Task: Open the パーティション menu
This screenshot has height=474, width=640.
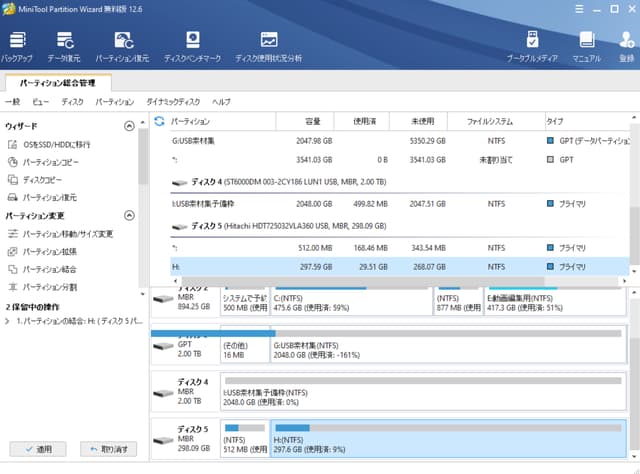Action: click(x=115, y=102)
